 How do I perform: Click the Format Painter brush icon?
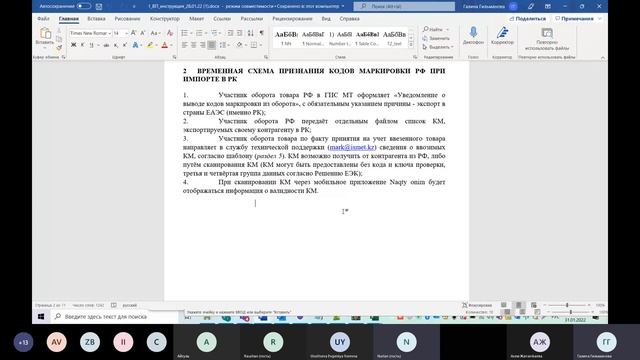(59, 47)
